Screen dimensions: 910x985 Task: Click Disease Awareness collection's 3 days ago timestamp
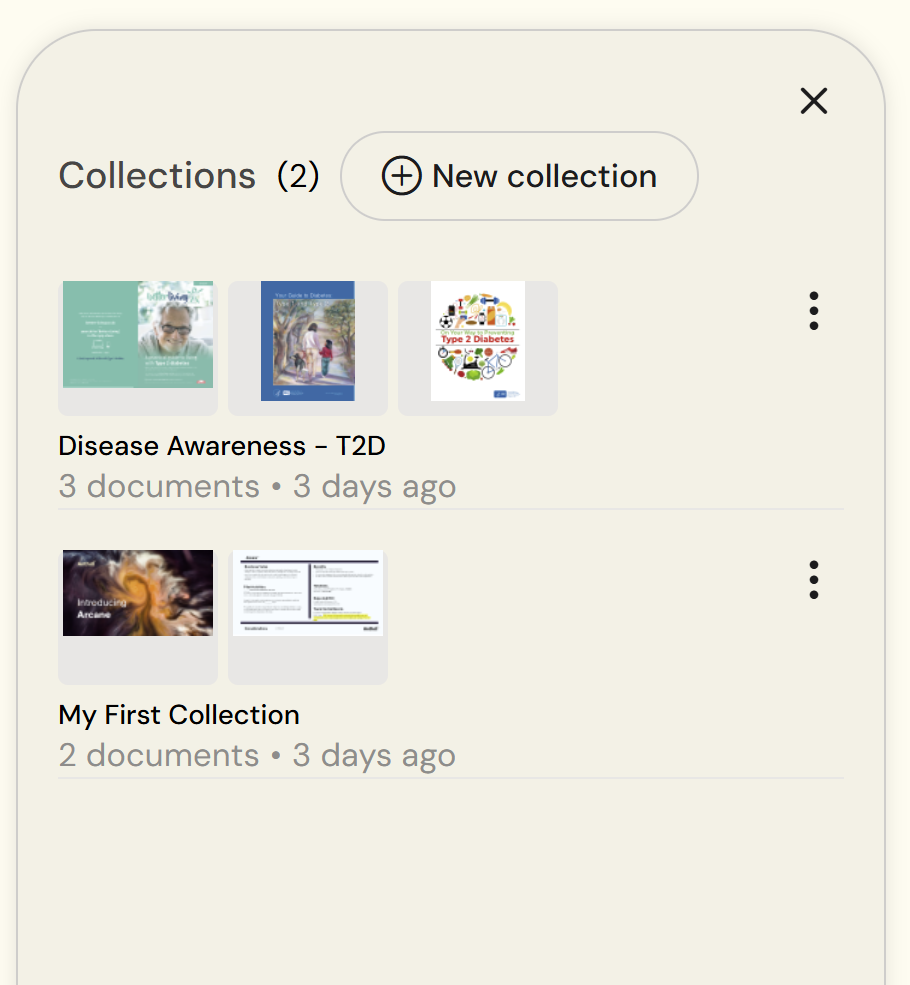[x=374, y=486]
